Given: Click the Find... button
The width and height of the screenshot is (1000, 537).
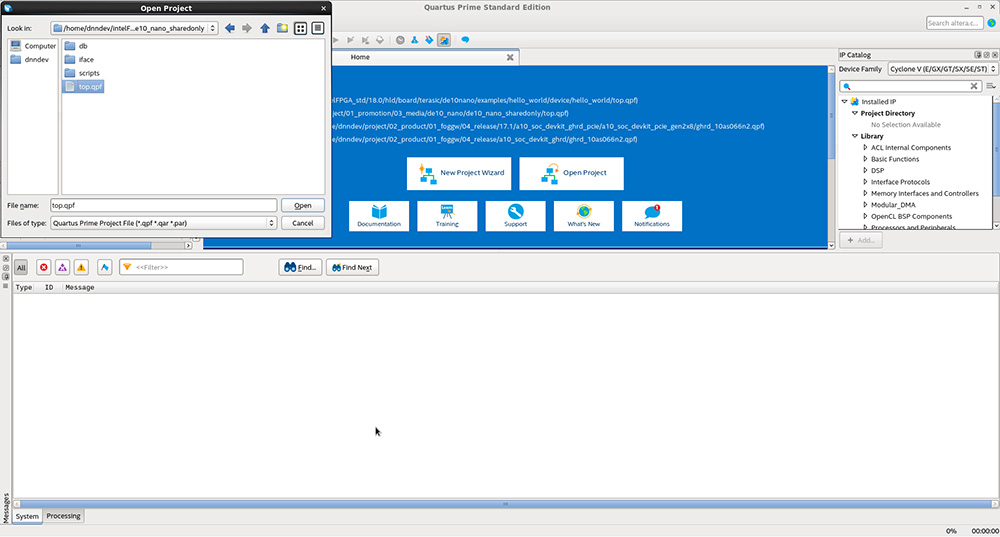Looking at the screenshot, I should (x=300, y=267).
